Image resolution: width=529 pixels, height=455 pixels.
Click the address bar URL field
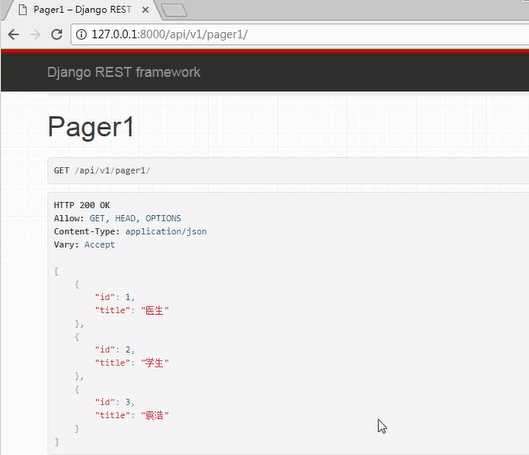point(300,34)
